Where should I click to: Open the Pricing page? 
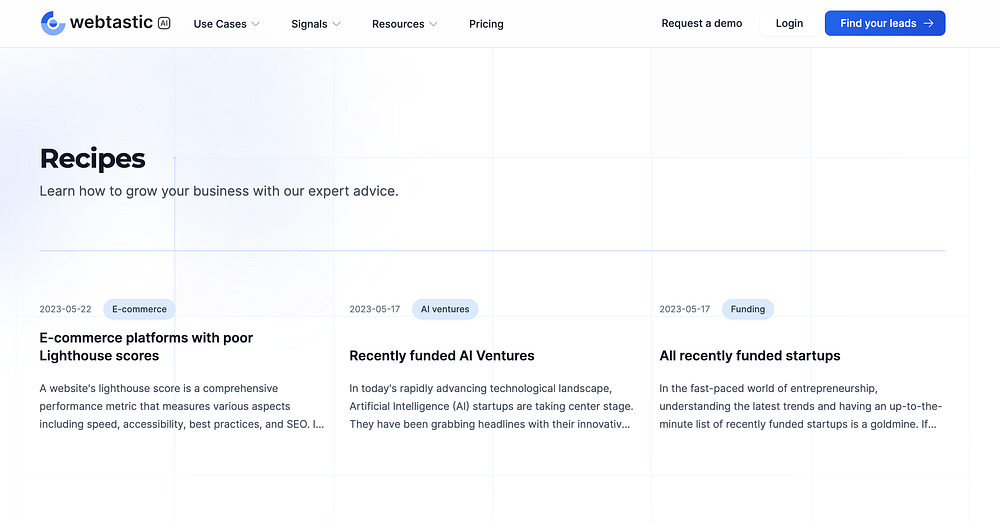point(486,24)
